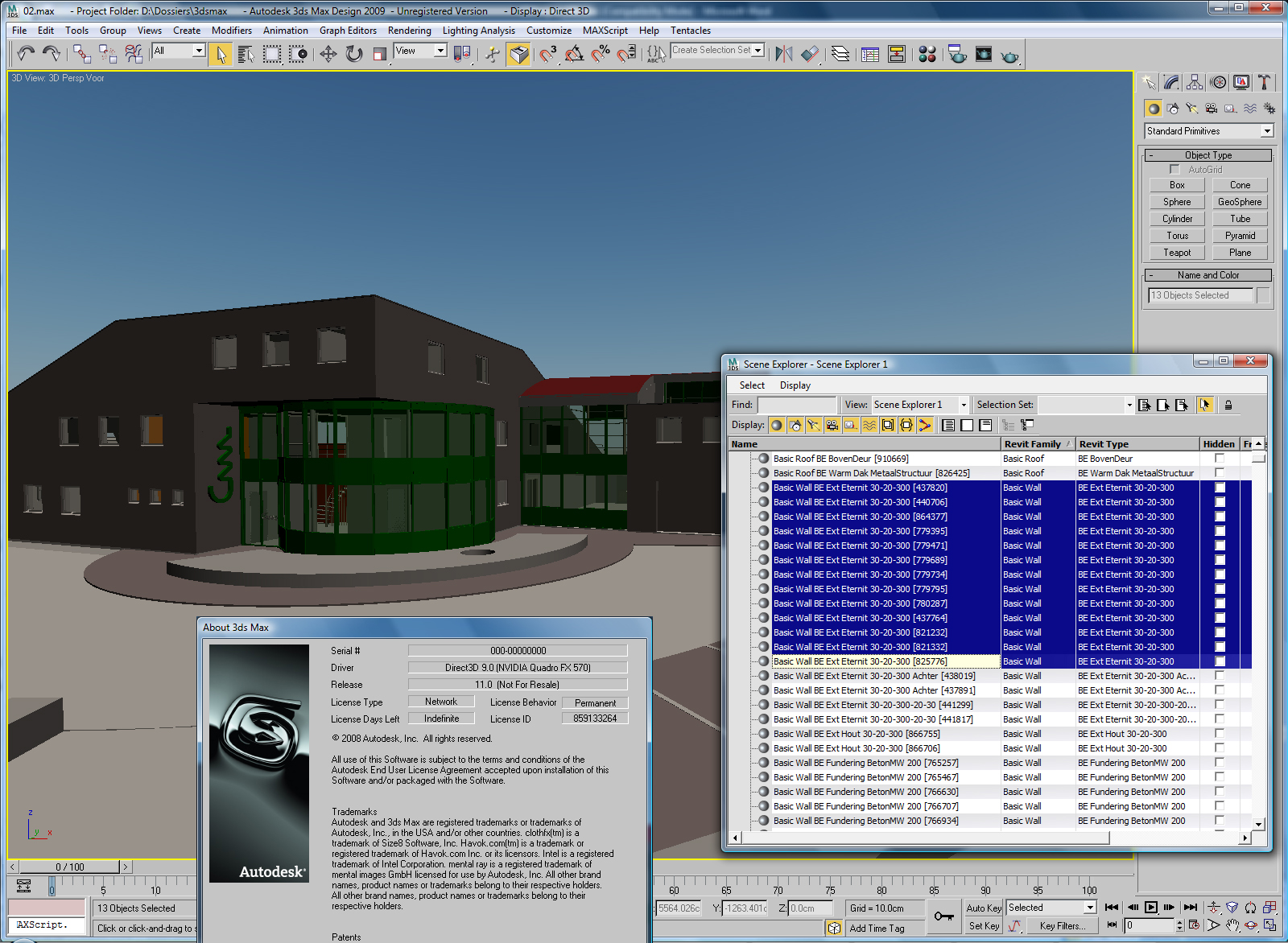The width and height of the screenshot is (1288, 943).
Task: Click the GeoSphere primitive button
Action: click(x=1240, y=202)
